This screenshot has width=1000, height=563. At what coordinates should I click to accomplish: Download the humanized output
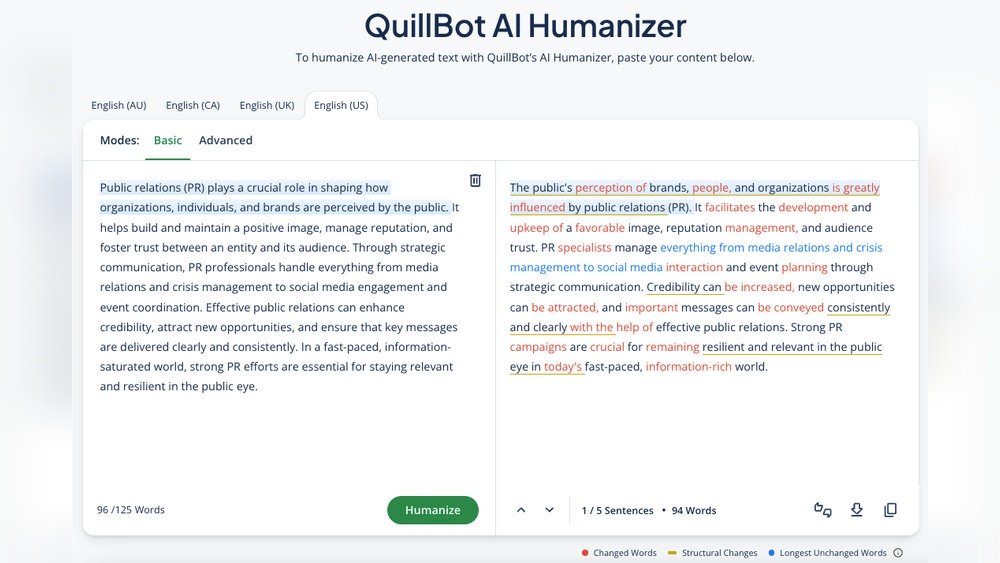click(857, 510)
